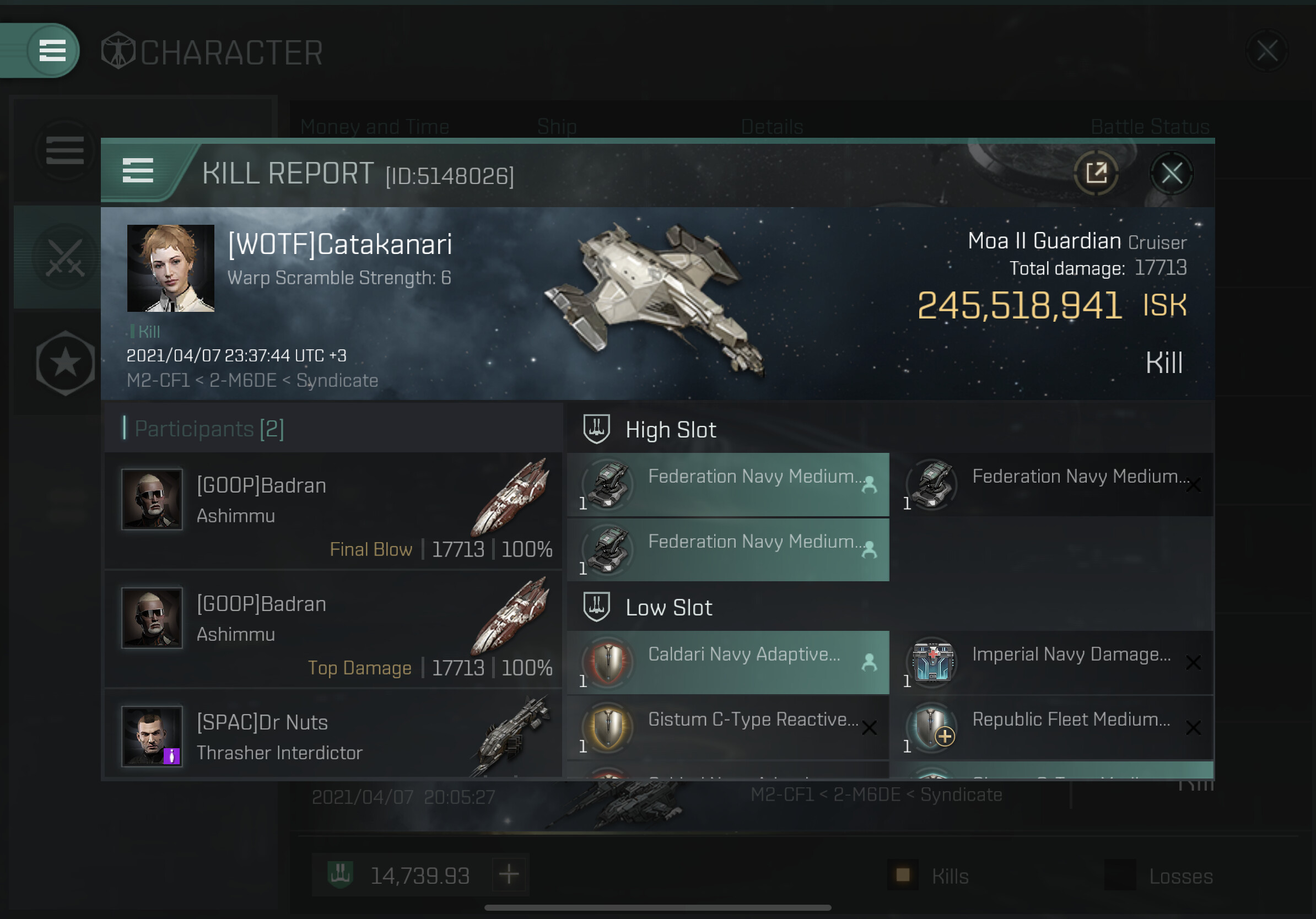Click Dr Nuts participant portrait
Image resolution: width=1316 pixels, height=919 pixels.
[x=152, y=736]
